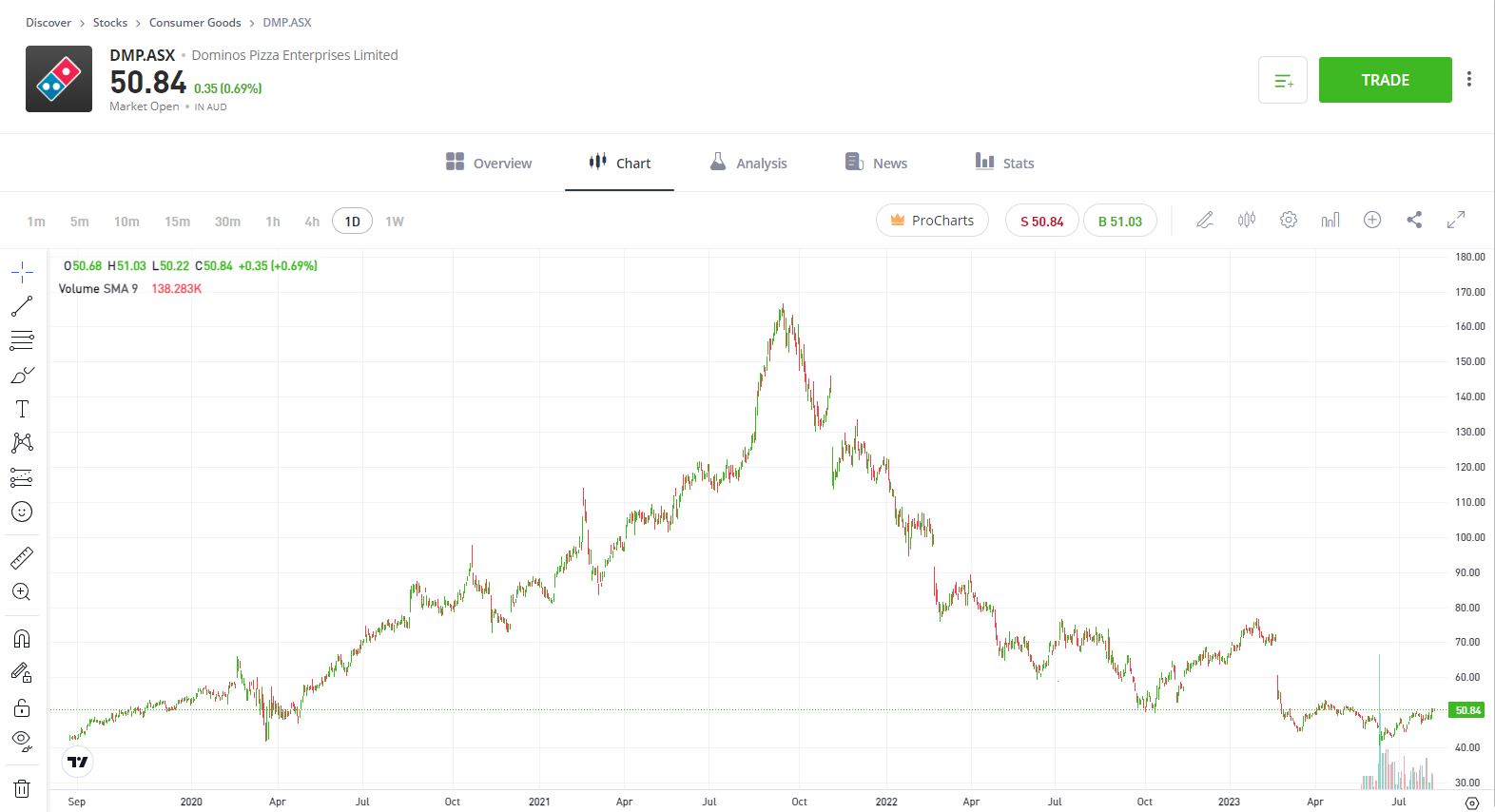
Task: Open chart settings gear
Action: pyautogui.click(x=1289, y=220)
